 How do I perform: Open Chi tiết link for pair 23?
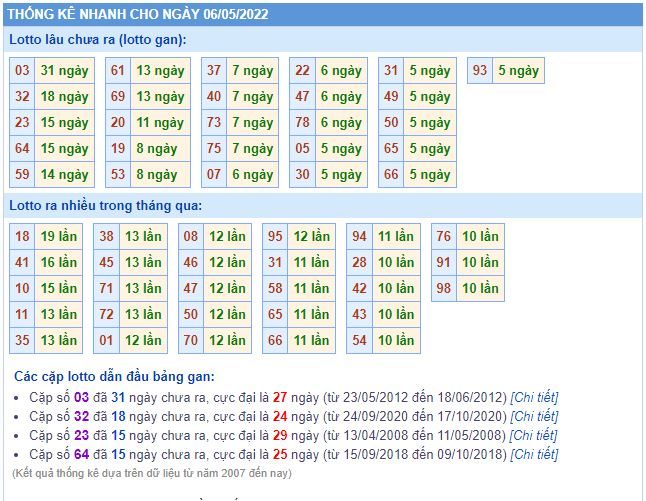pyautogui.click(x=533, y=435)
